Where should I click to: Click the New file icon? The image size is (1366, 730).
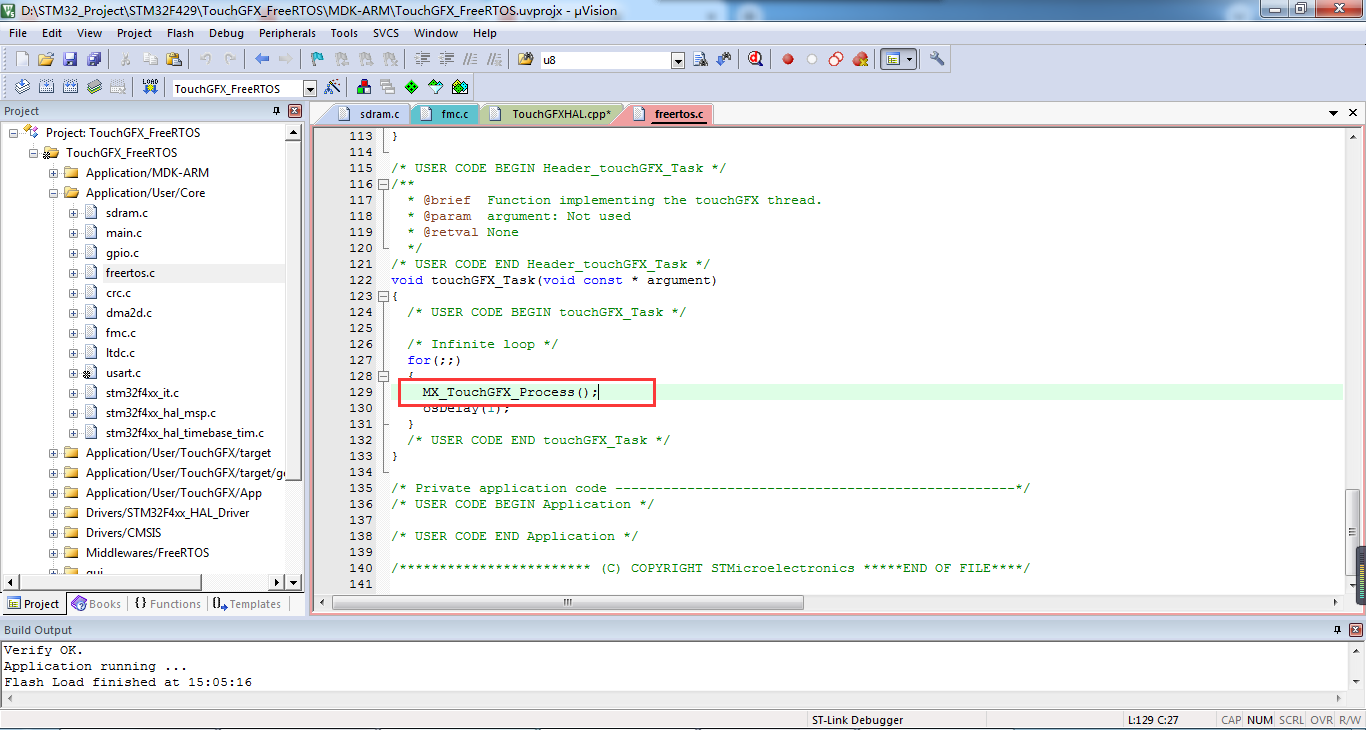(22, 60)
